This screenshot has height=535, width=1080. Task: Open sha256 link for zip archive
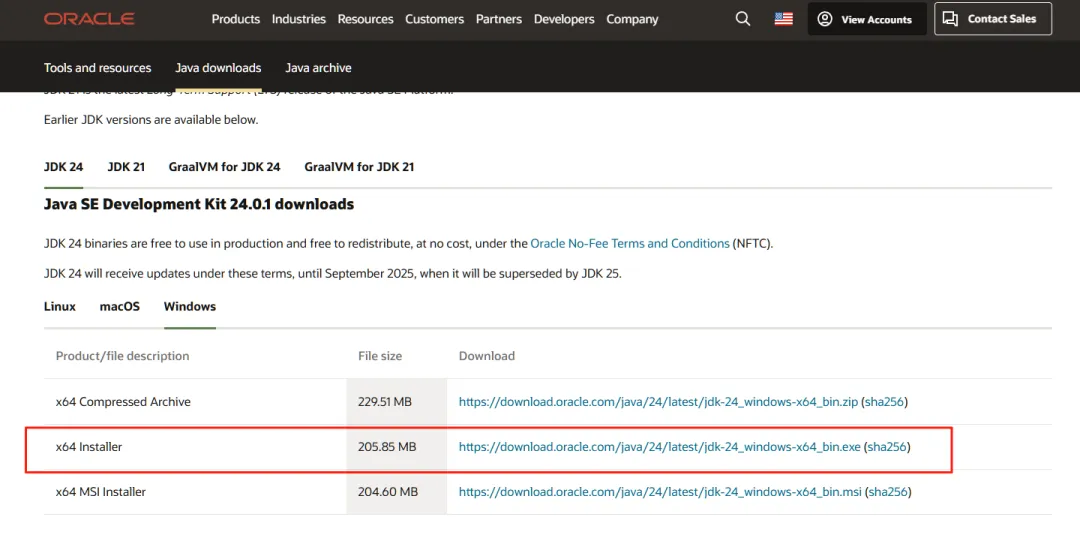pyautogui.click(x=884, y=401)
